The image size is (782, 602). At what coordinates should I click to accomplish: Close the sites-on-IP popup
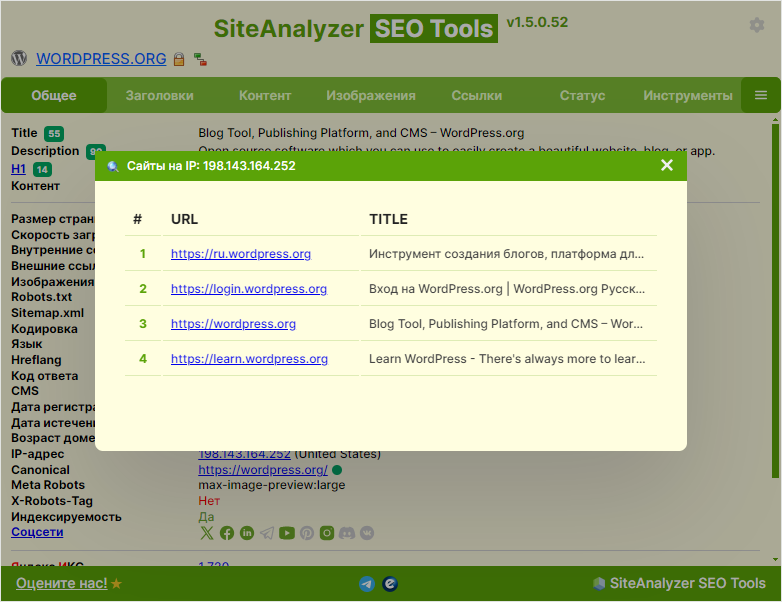point(666,165)
